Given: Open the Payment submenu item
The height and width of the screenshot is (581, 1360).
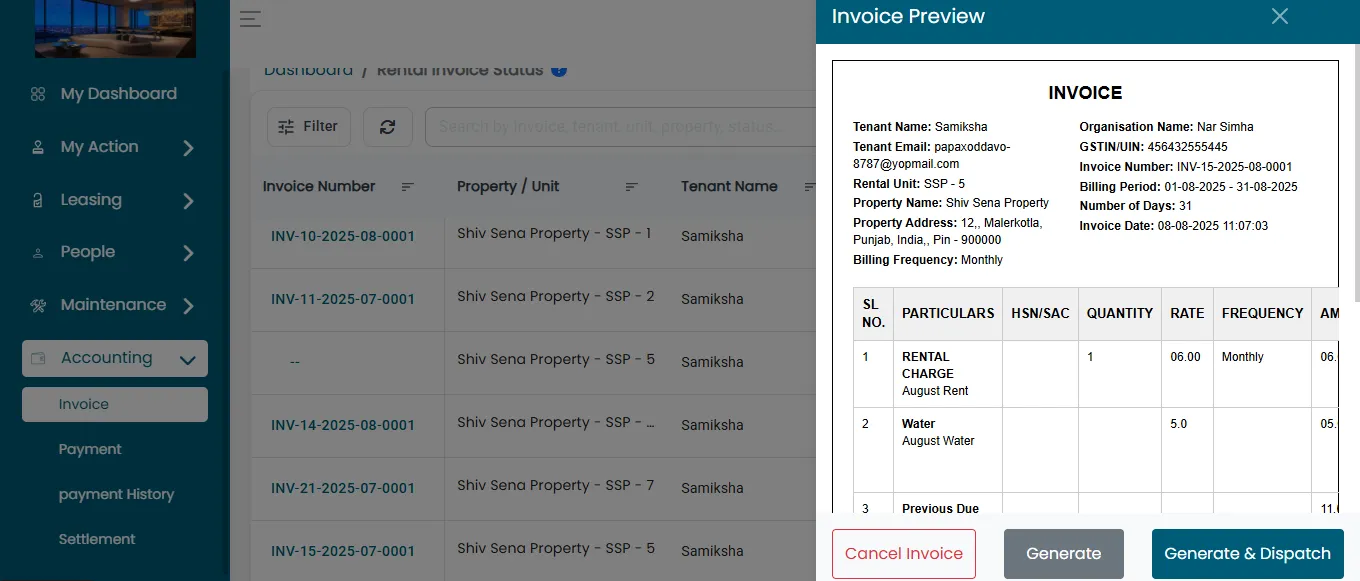Looking at the screenshot, I should click(x=90, y=449).
